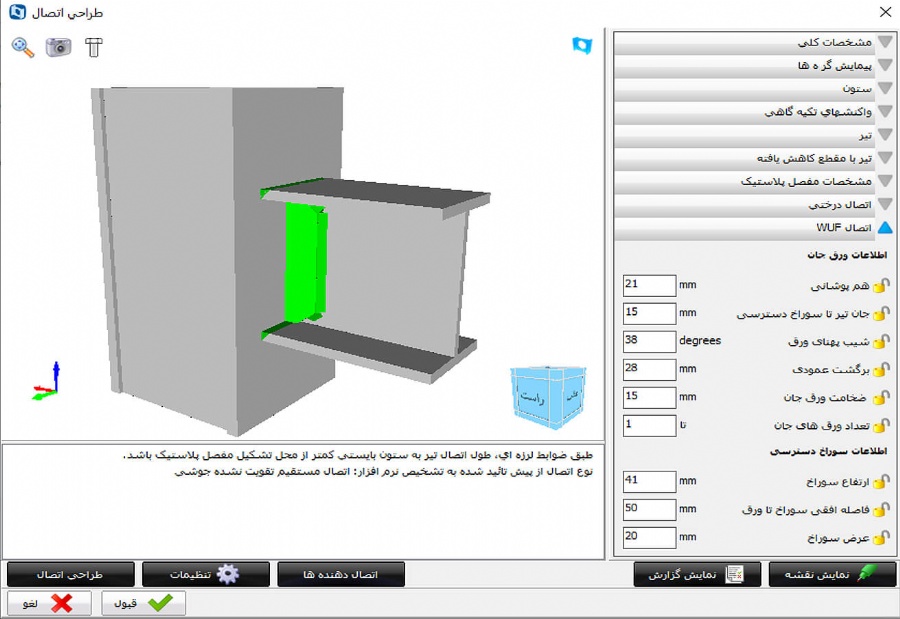Toggle the lock beside ارتفاع سوراخ
Viewport: 900px width, 619px height.
coord(880,482)
